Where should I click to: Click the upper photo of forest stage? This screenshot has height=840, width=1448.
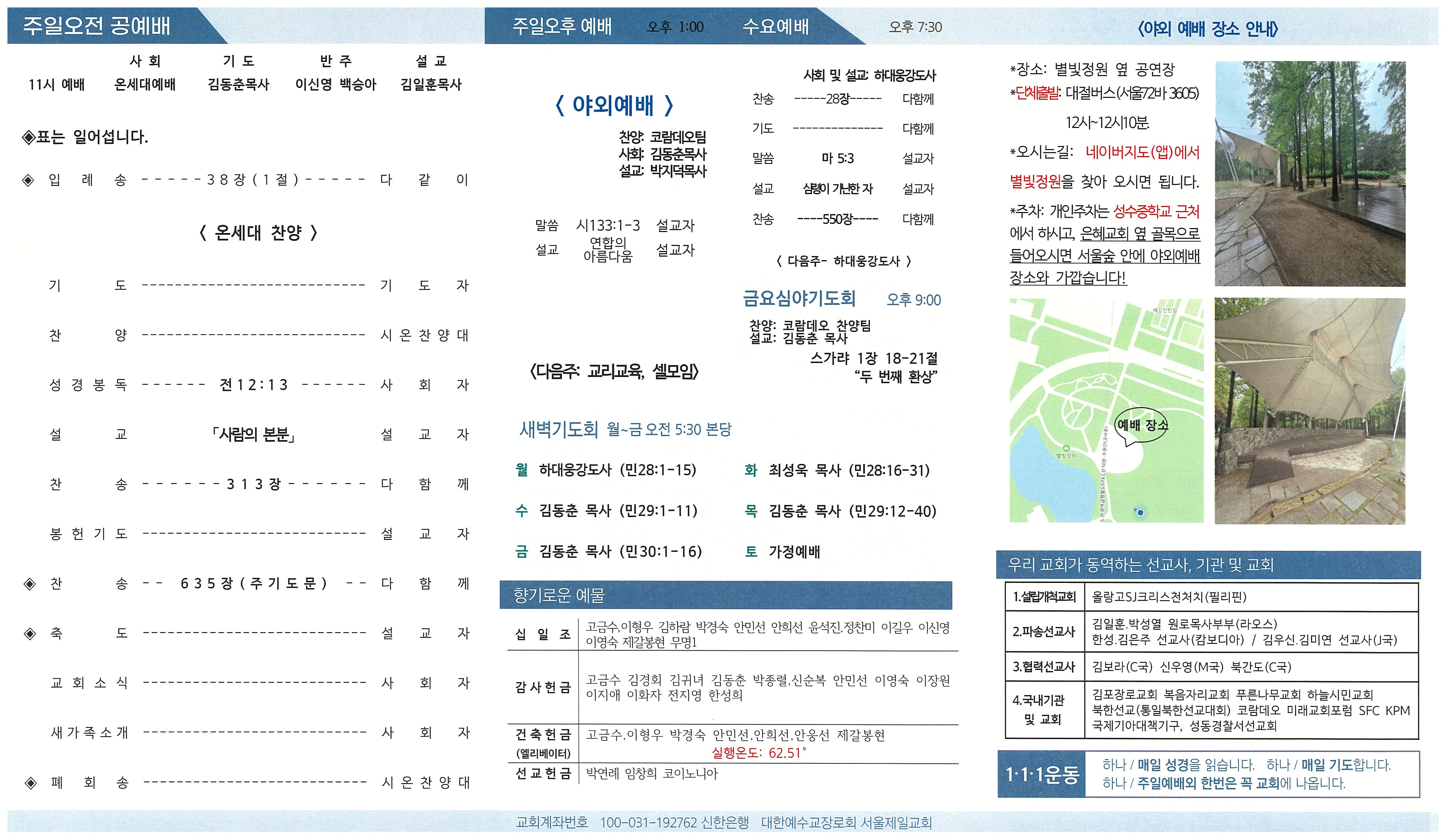(1310, 173)
